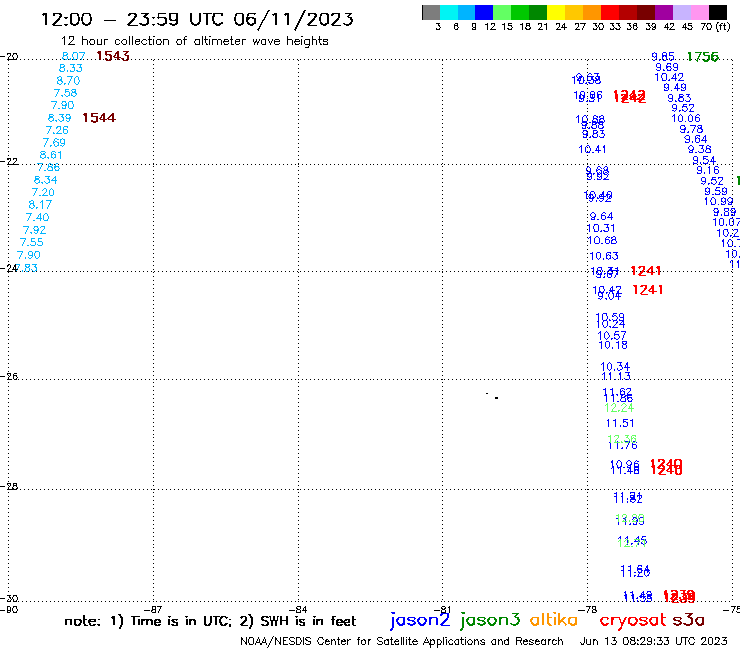Click the wave height value '9.38'
The width and height of the screenshot is (740, 650).
(x=699, y=150)
